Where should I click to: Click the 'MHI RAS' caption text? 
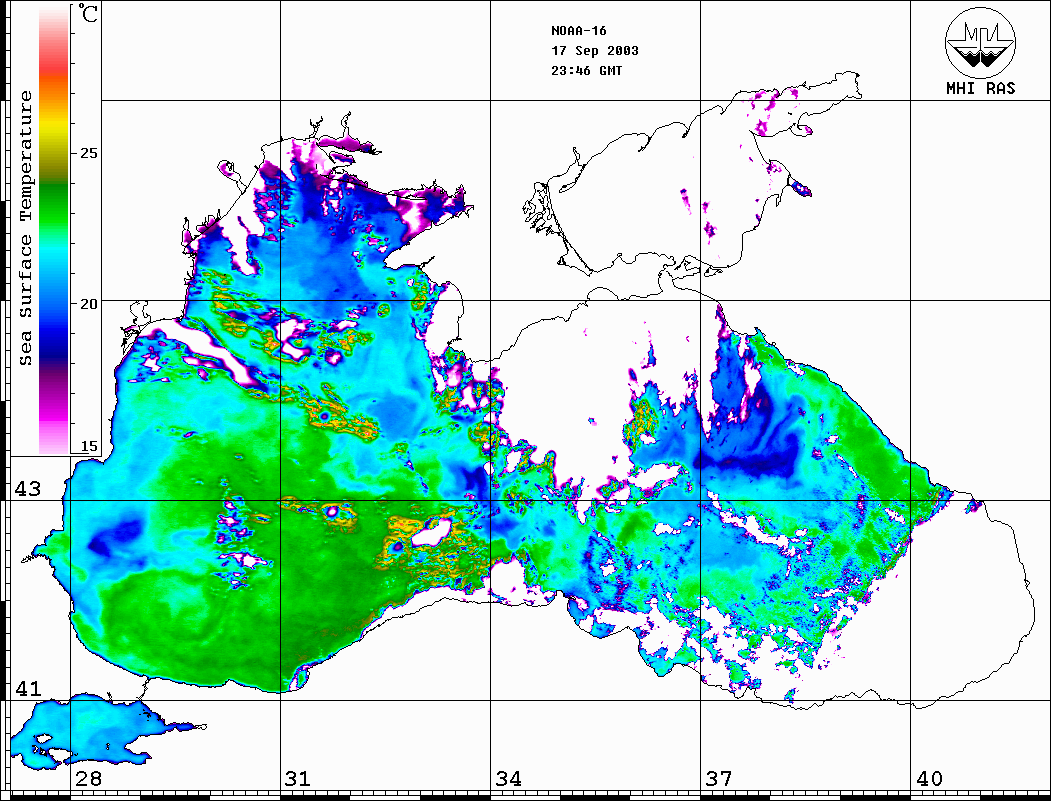coord(981,88)
